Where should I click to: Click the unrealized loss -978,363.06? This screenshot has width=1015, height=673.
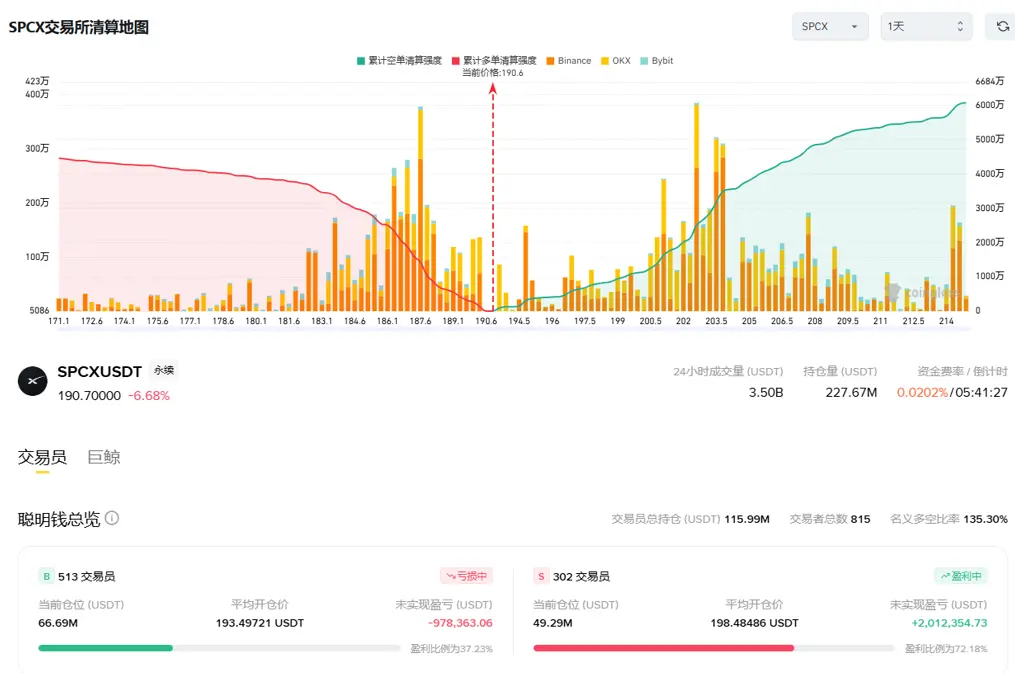click(x=460, y=623)
